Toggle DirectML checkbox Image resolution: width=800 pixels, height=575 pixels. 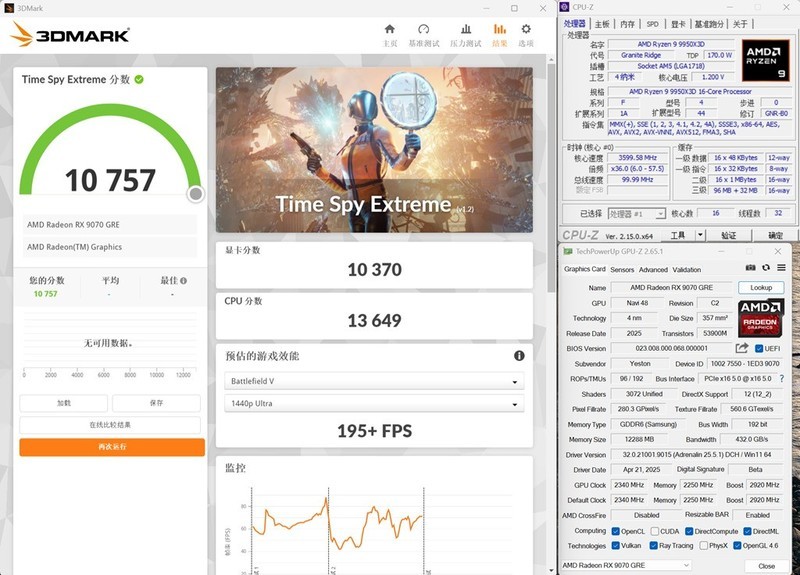747,531
